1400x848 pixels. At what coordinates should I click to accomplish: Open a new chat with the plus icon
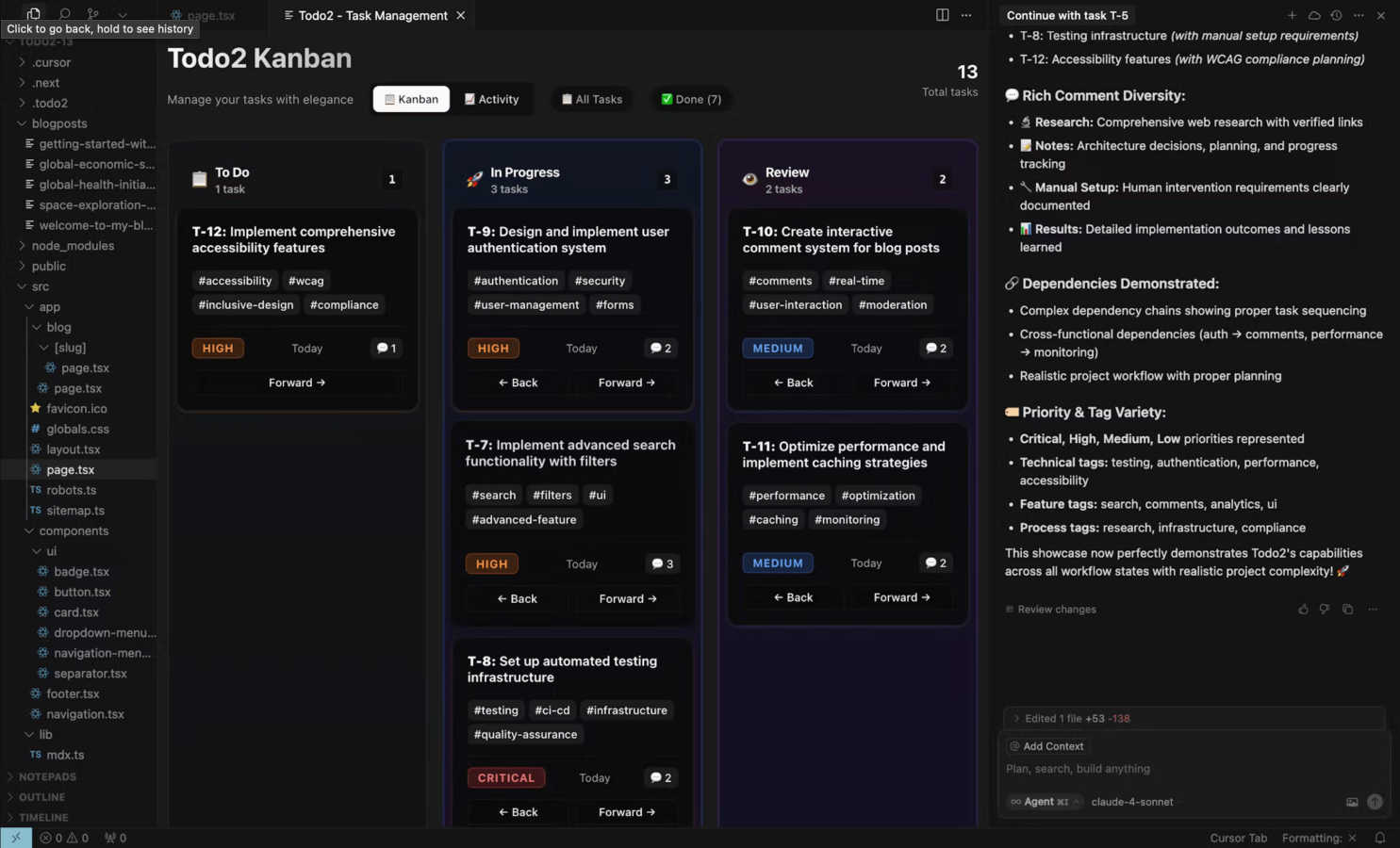pyautogui.click(x=1292, y=16)
